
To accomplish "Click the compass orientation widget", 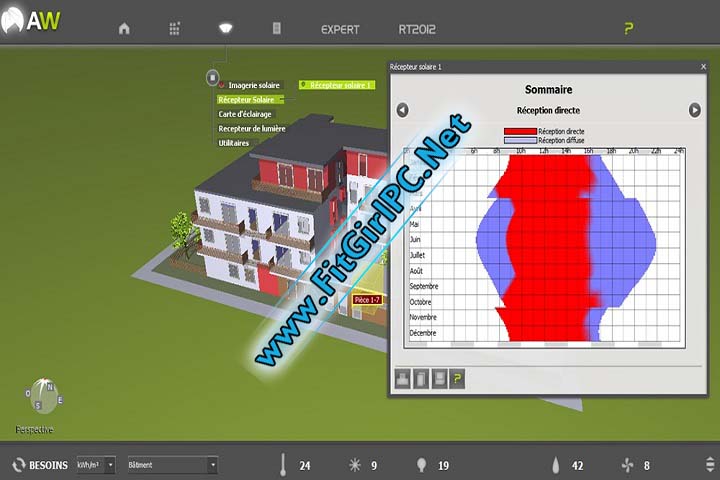I will pos(43,396).
